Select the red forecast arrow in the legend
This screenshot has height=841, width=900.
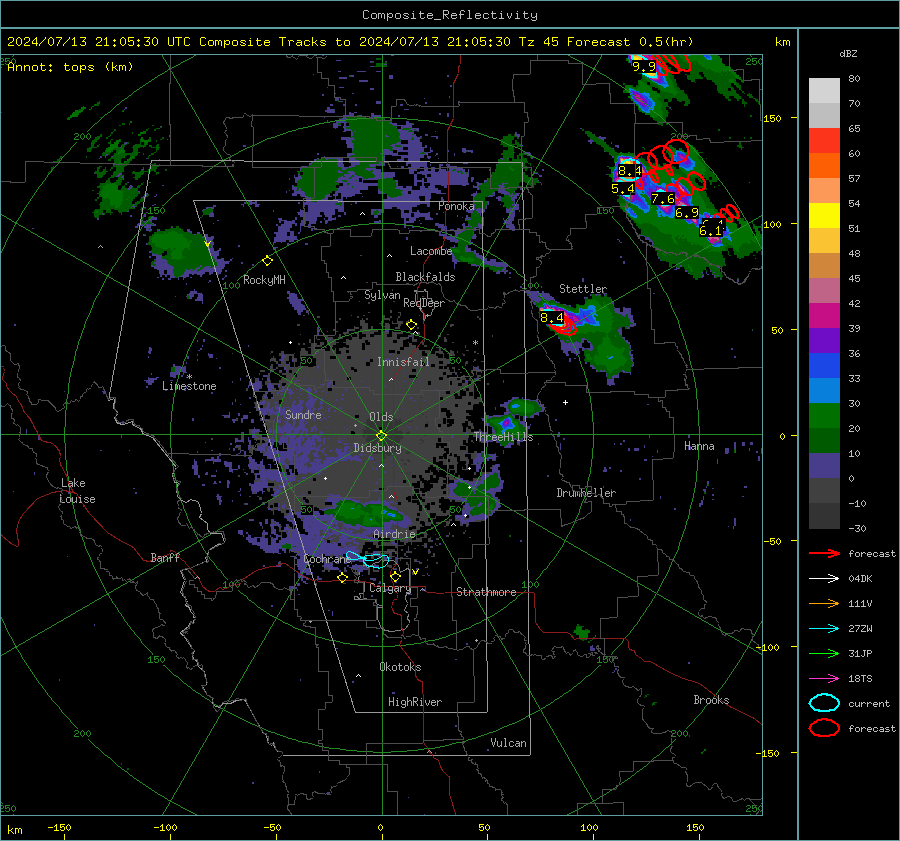point(824,553)
